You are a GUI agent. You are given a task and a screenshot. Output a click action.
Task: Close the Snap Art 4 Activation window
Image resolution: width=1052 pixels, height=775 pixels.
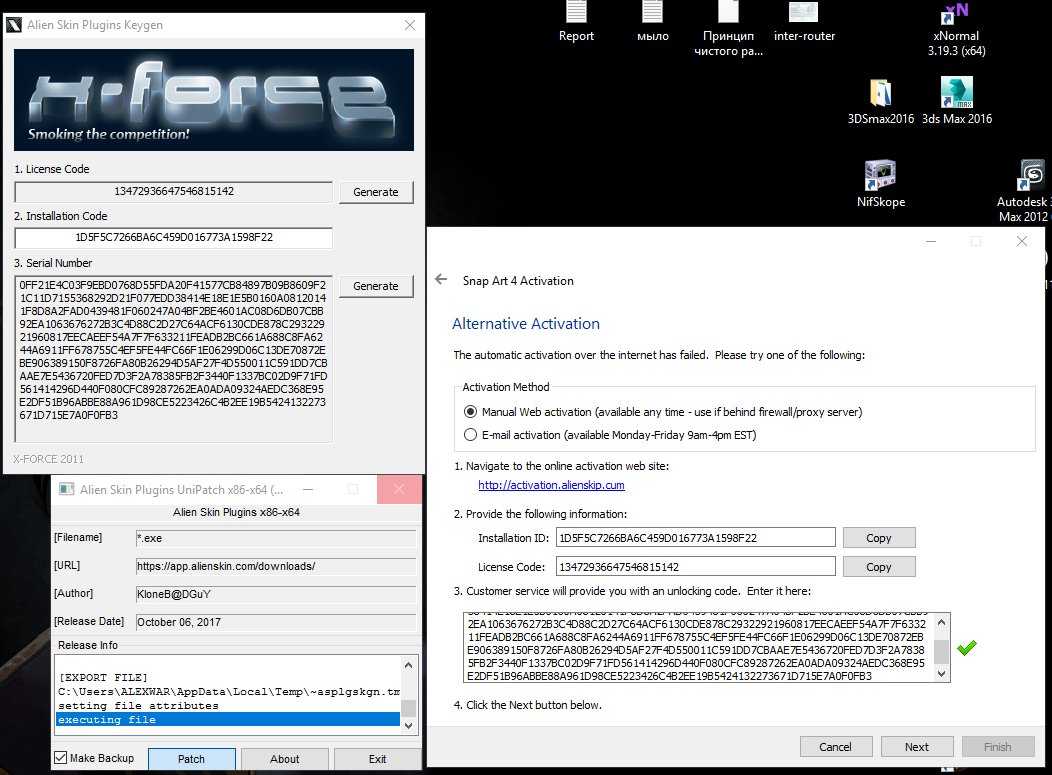pyautogui.click(x=1021, y=241)
